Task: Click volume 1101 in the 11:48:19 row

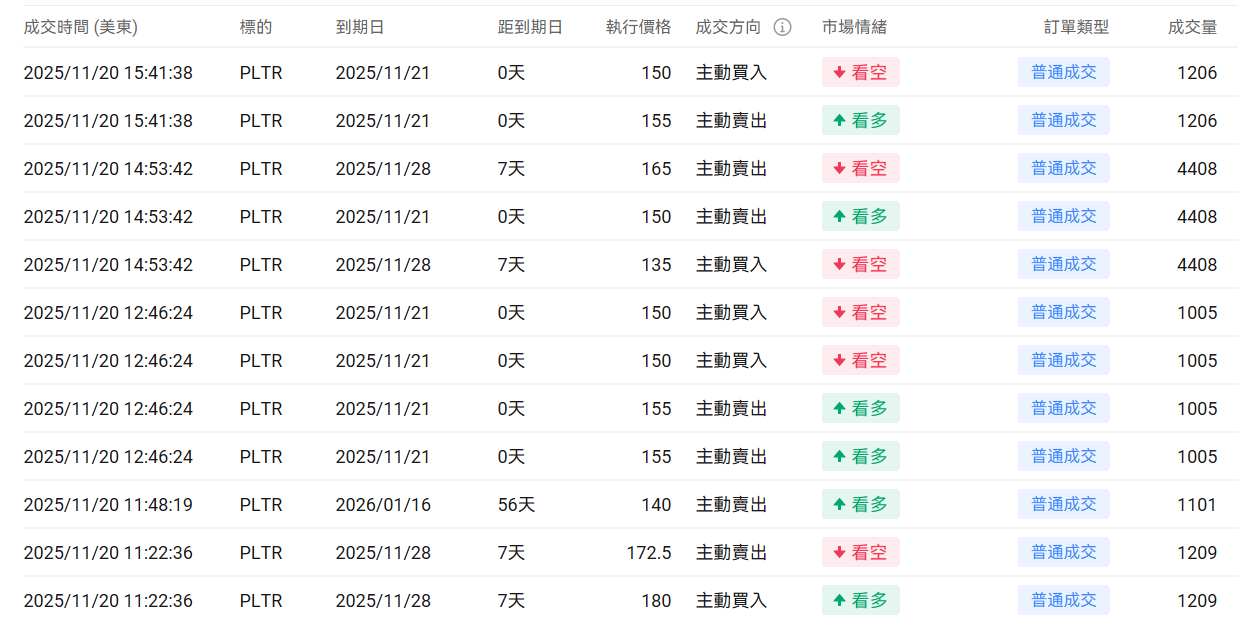Action: tap(1196, 505)
